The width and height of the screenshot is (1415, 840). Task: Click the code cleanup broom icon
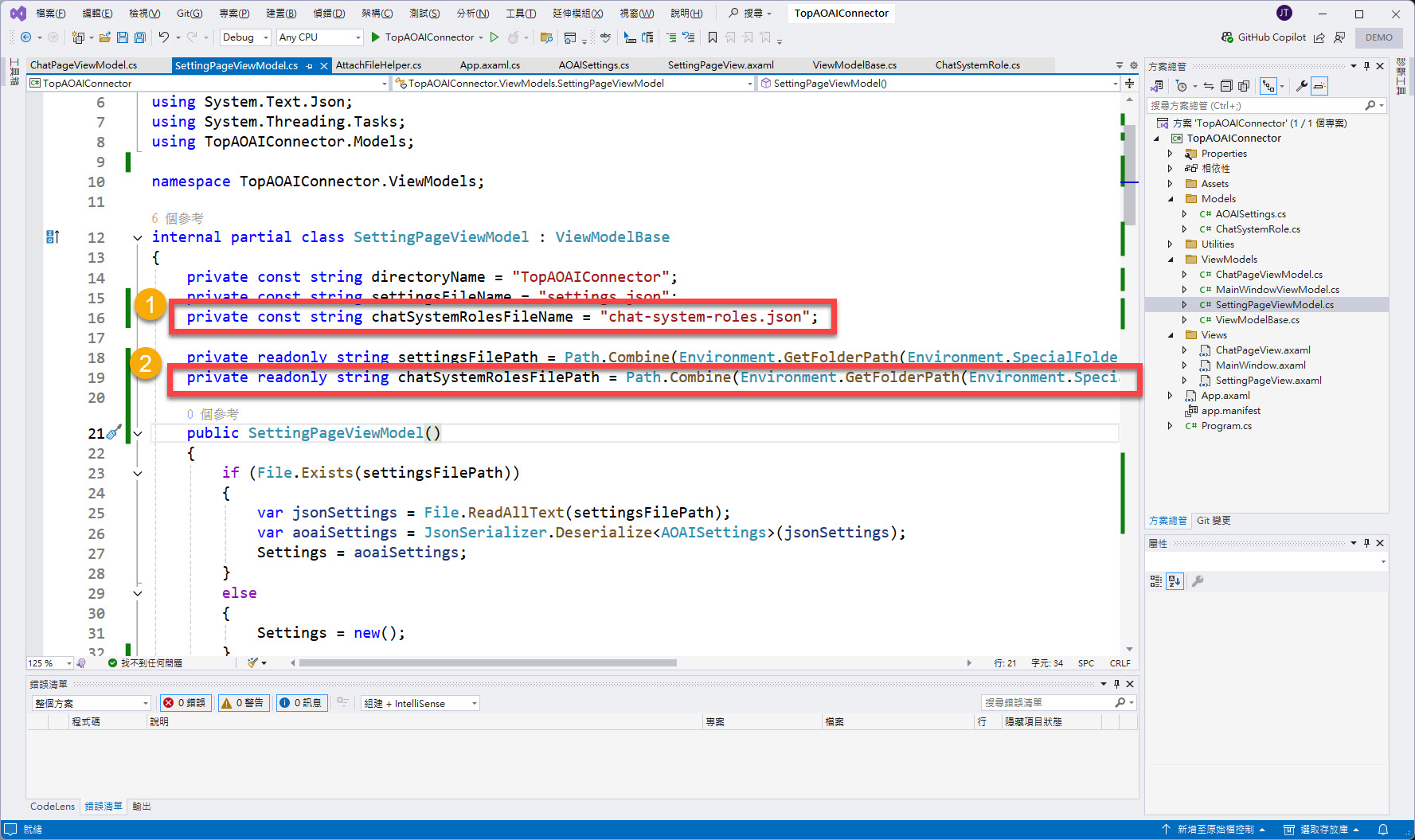click(253, 662)
